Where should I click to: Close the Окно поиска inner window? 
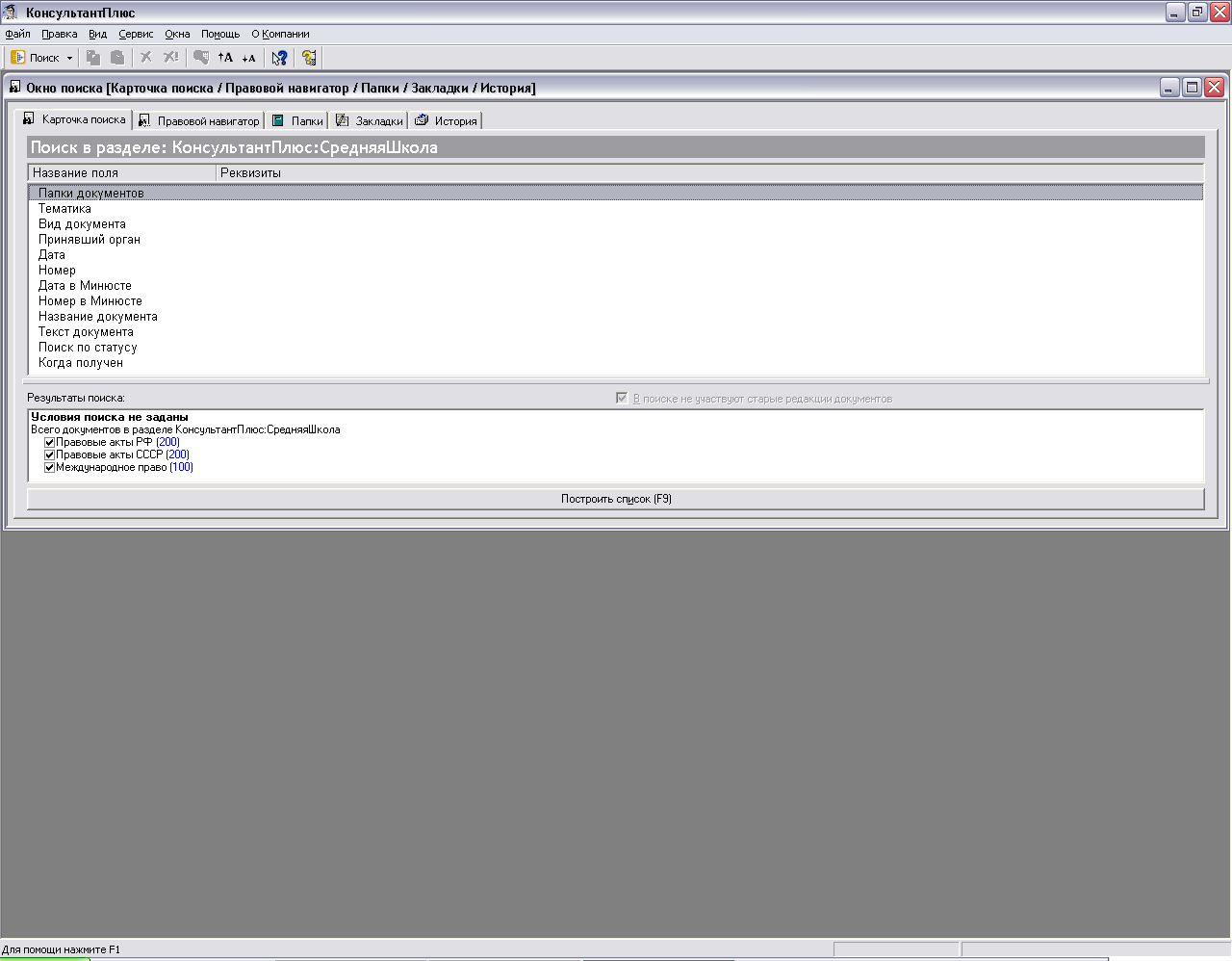pyautogui.click(x=1214, y=88)
